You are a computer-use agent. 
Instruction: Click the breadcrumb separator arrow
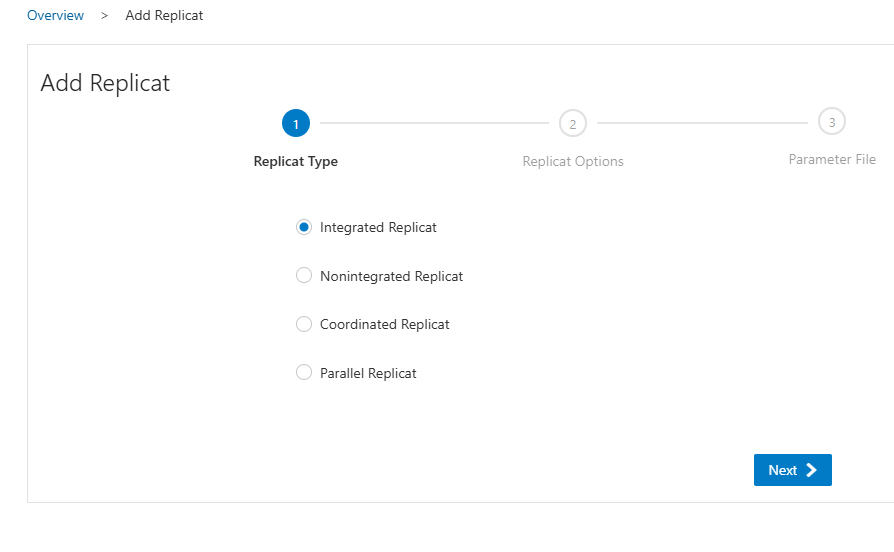pos(104,16)
